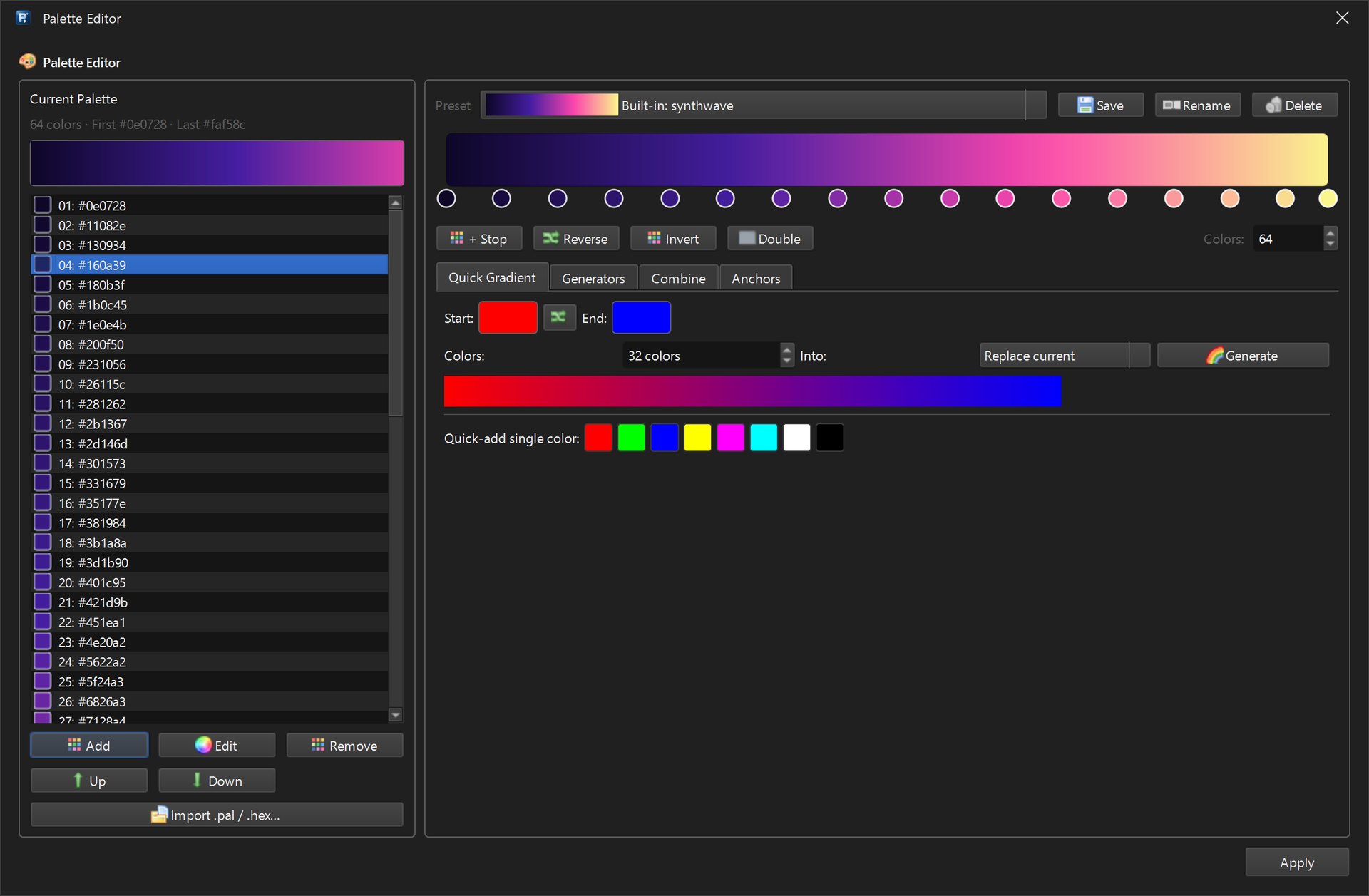Quick-add the magenta color
The width and height of the screenshot is (1369, 896).
730,438
